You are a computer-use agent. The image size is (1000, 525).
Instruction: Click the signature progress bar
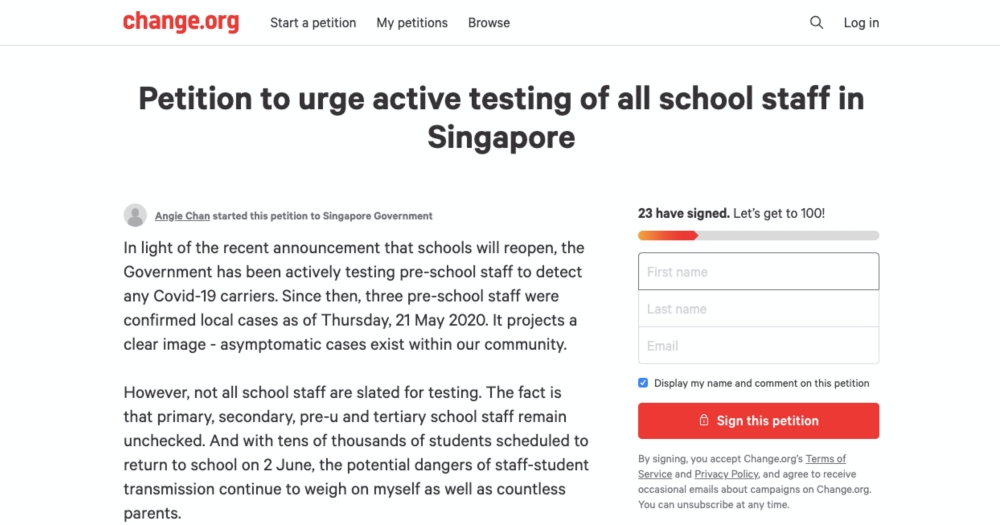pyautogui.click(x=758, y=235)
